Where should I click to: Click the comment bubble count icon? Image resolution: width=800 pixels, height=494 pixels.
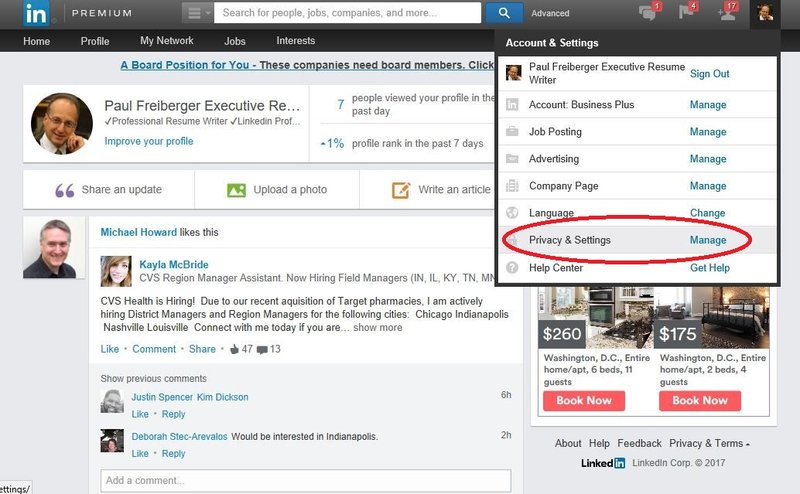coord(262,350)
